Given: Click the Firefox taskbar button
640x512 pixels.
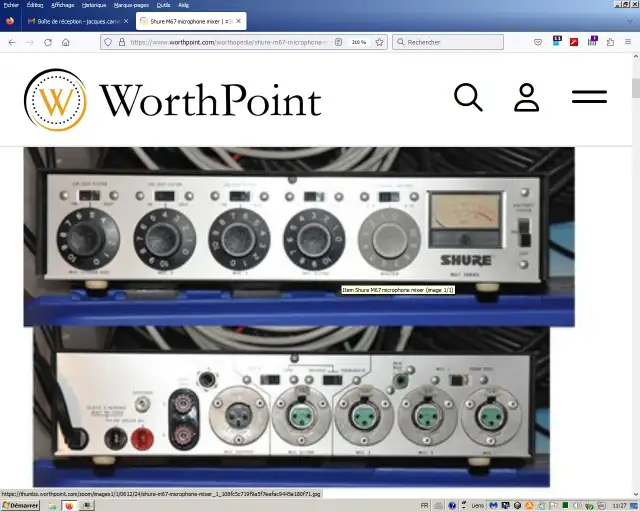Looking at the screenshot, I should pyautogui.click(x=69, y=506).
